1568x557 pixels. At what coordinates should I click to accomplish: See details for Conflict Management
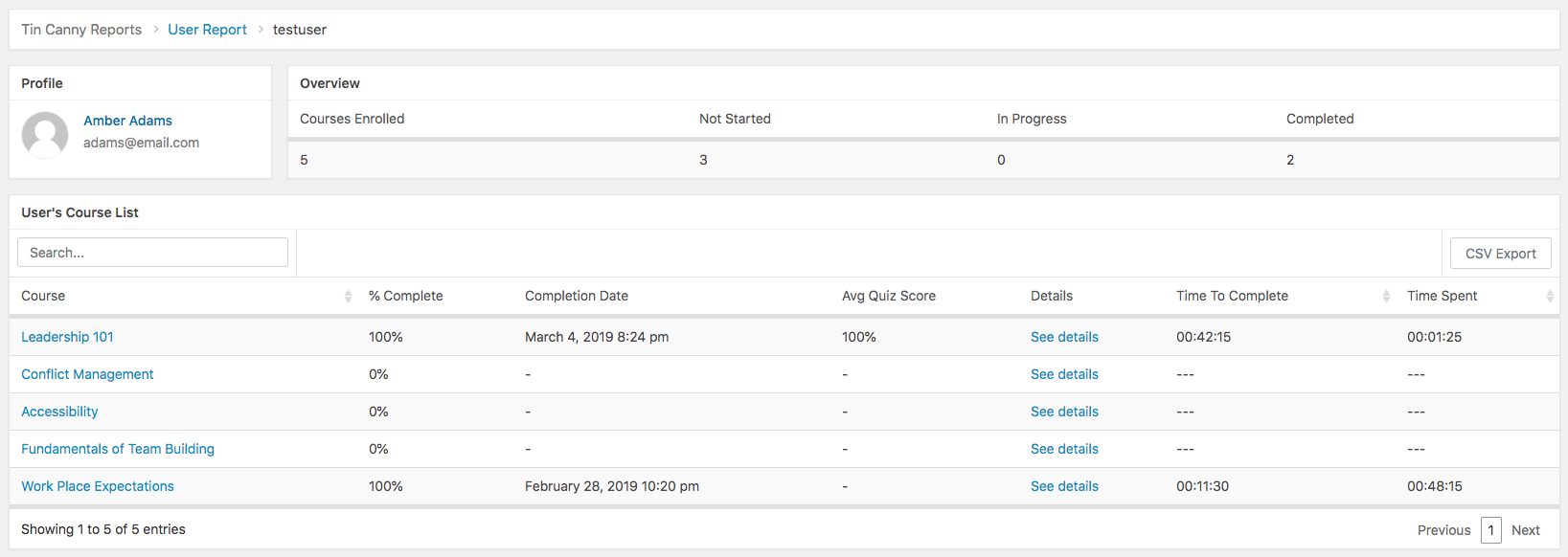tap(1064, 374)
